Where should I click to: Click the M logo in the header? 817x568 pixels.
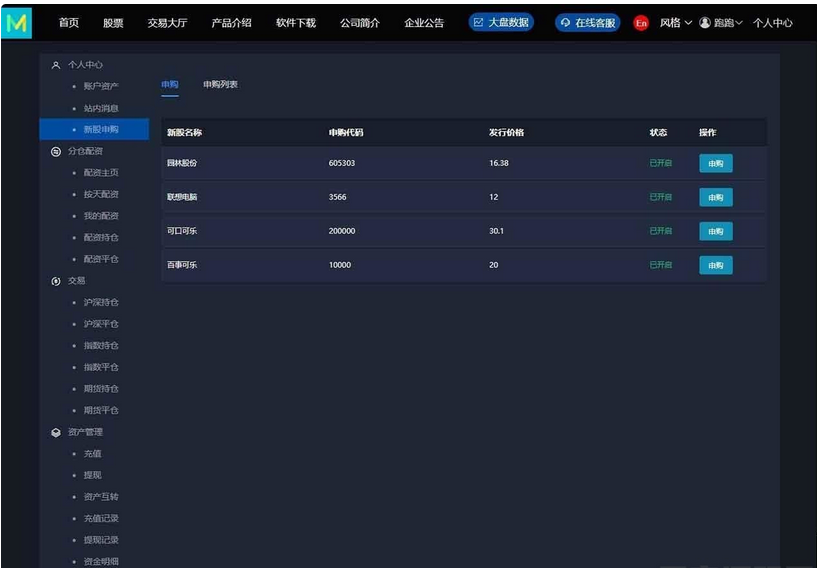point(17,23)
